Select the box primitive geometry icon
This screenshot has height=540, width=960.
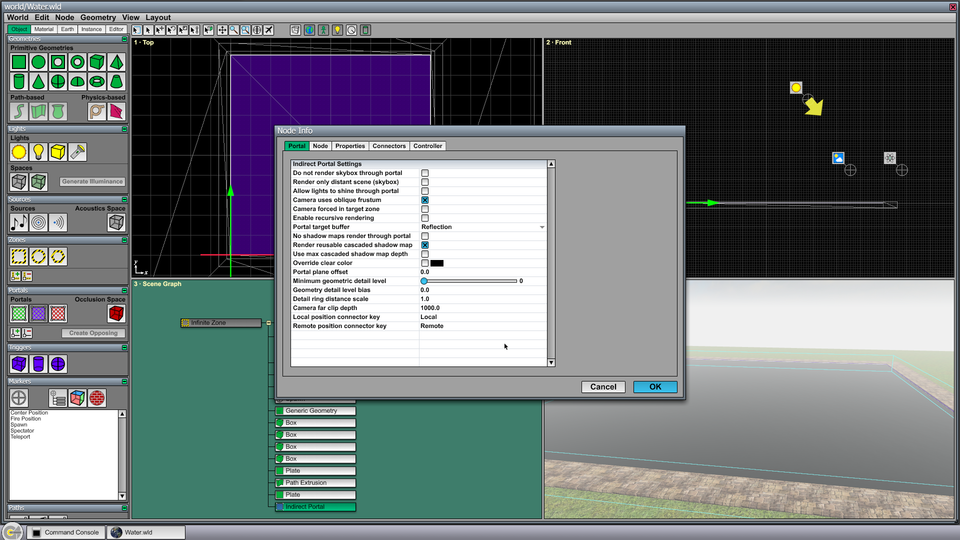point(97,62)
